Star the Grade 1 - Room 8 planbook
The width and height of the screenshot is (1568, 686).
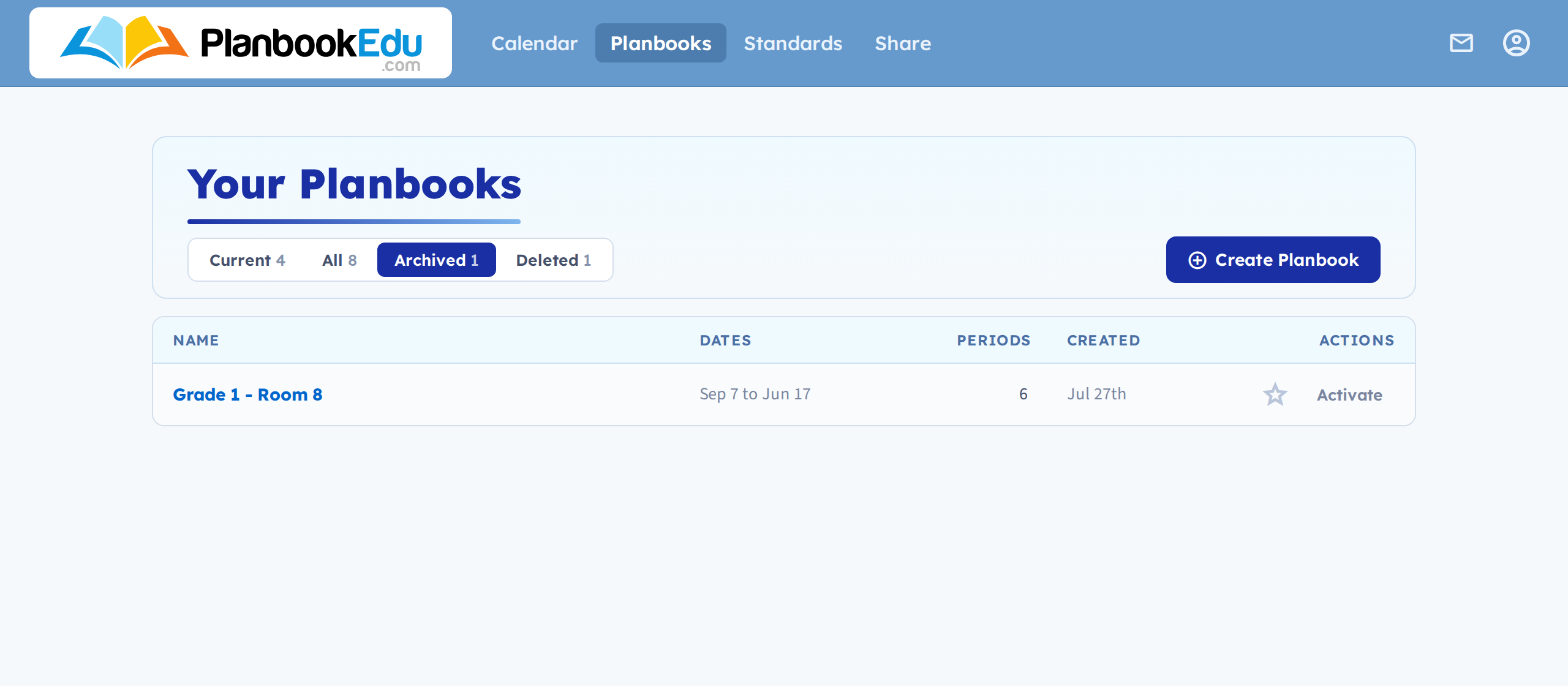point(1275,394)
